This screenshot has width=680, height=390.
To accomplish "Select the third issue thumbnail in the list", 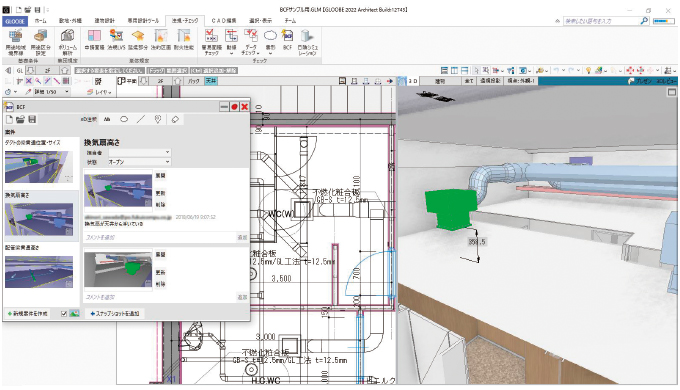I will [39, 272].
